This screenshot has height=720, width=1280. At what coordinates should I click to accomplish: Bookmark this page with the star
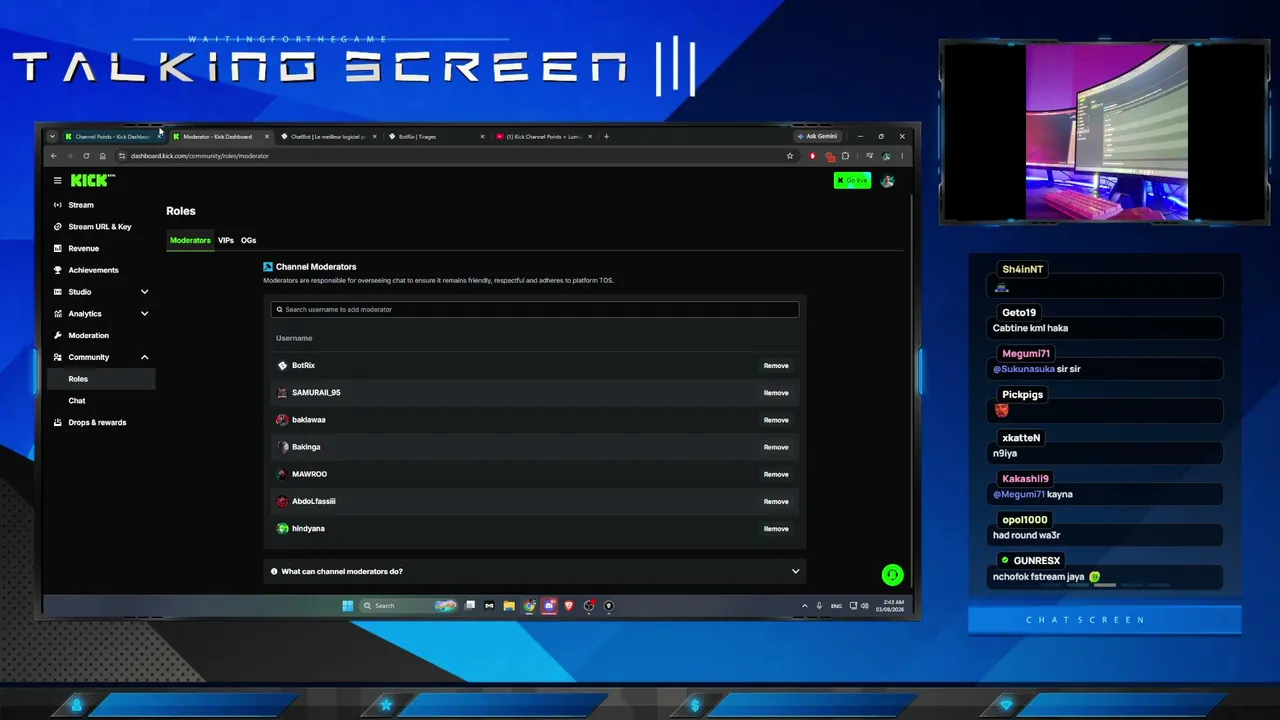[790, 156]
